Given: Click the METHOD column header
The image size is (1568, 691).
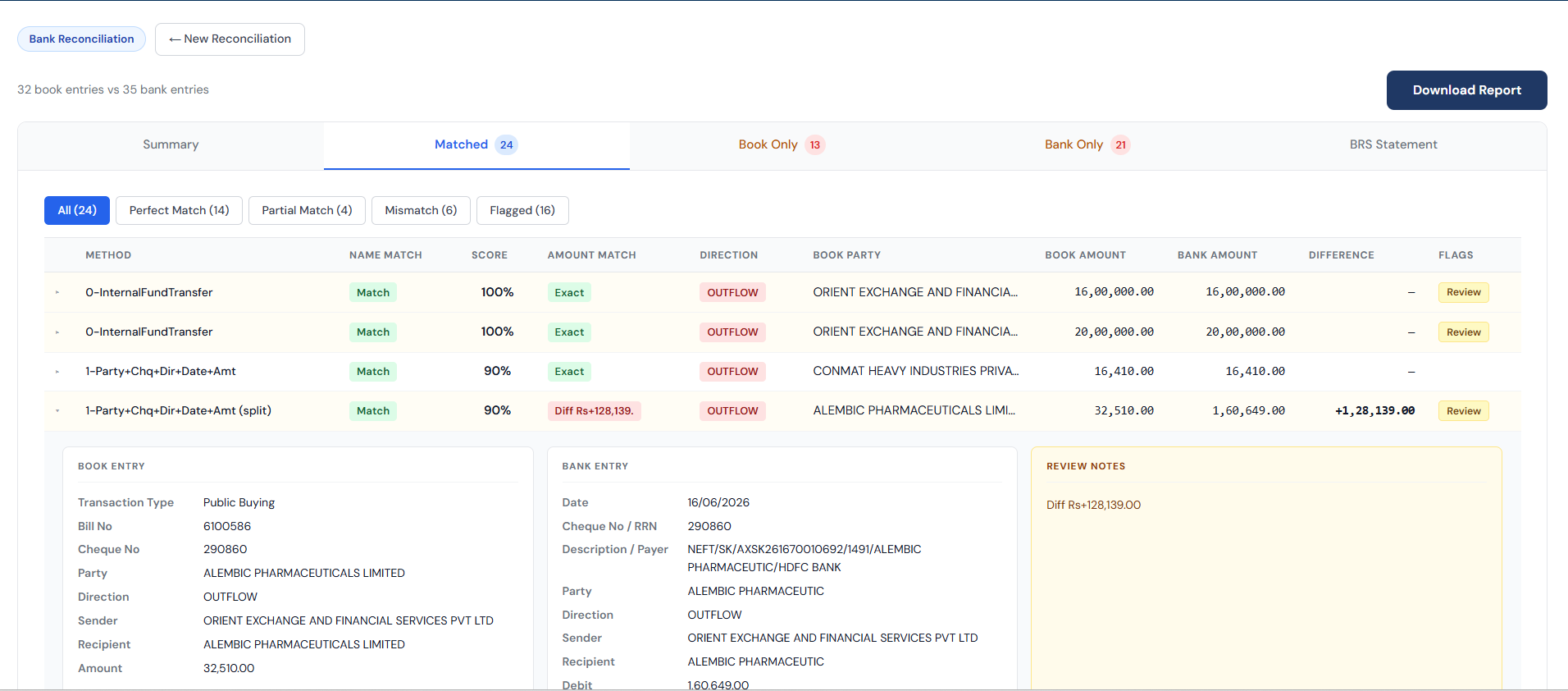Looking at the screenshot, I should (x=108, y=255).
